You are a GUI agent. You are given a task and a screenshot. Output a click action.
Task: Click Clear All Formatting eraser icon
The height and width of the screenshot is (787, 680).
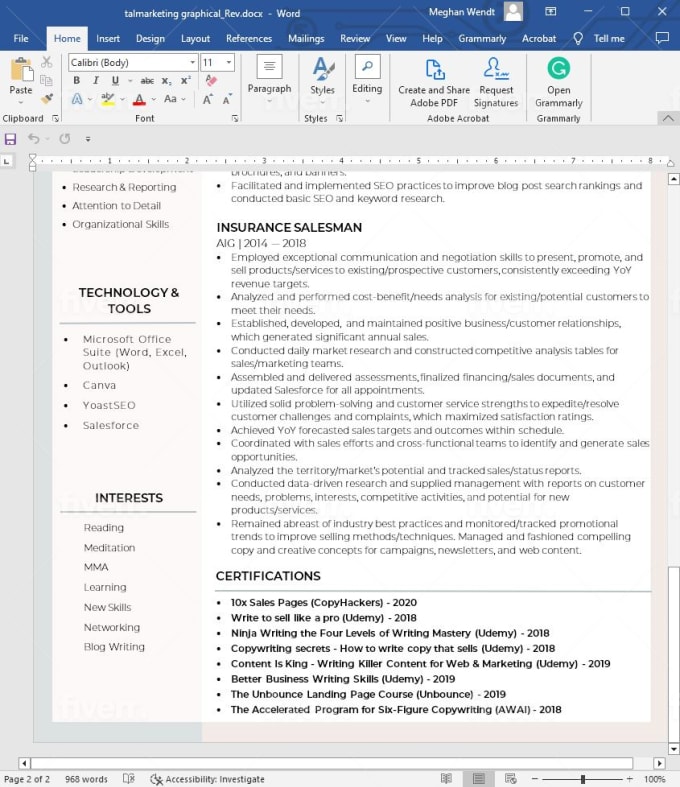coord(211,80)
